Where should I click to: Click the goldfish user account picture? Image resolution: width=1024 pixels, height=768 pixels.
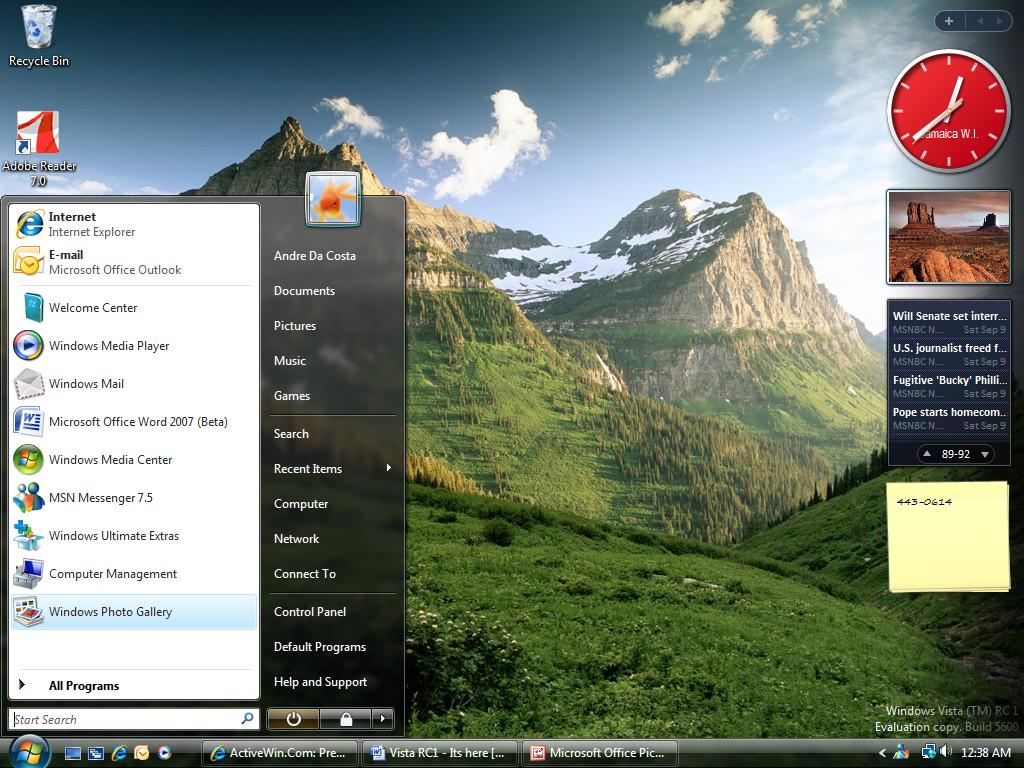coord(332,199)
